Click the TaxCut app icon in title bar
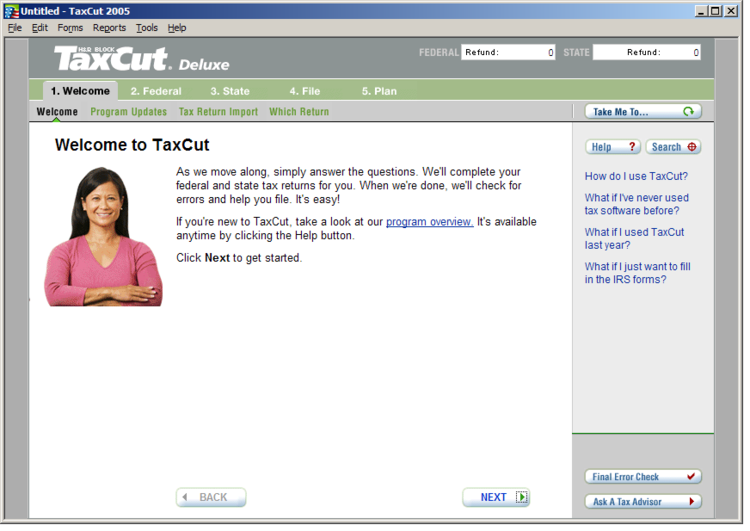This screenshot has height=531, width=750. [x=11, y=11]
